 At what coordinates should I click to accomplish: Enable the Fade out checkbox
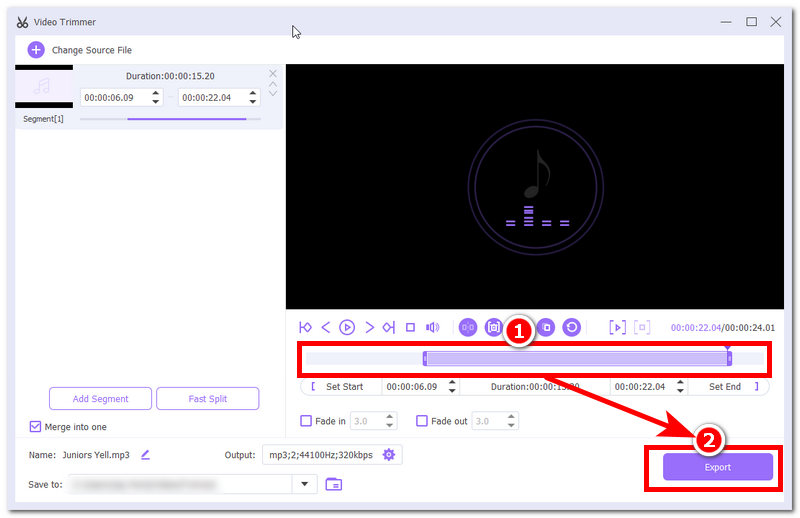tap(422, 421)
